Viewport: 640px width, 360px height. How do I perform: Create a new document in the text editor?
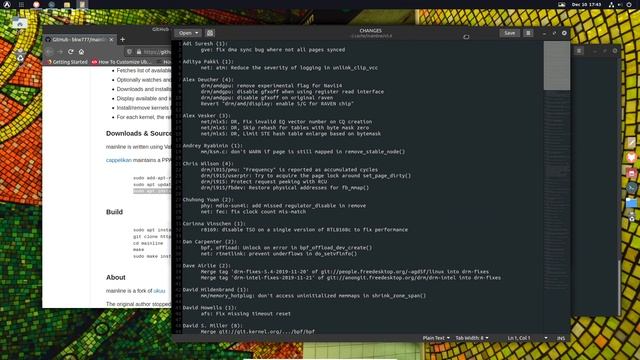tap(210, 33)
